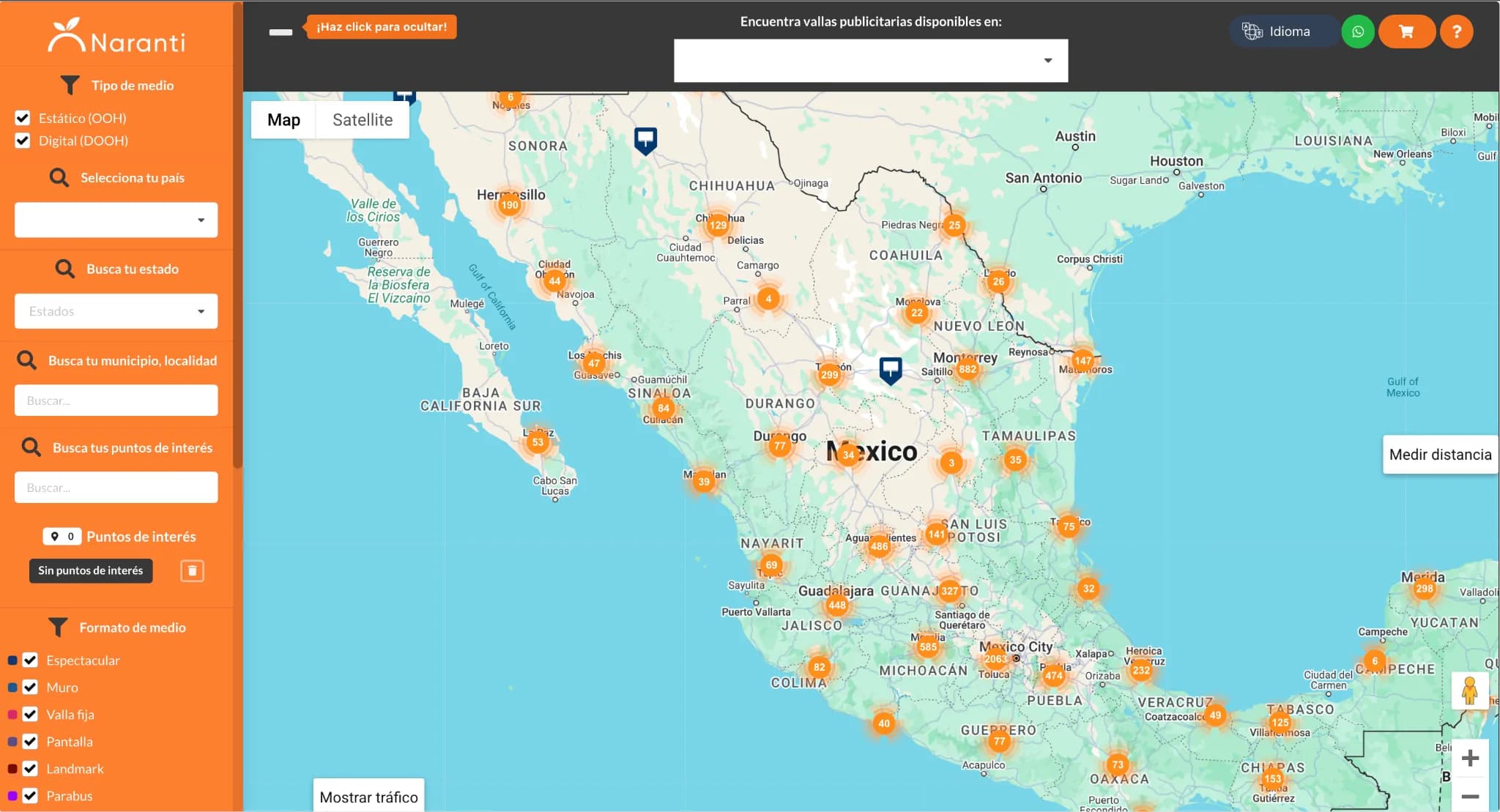Select the Map tab

coord(283,119)
